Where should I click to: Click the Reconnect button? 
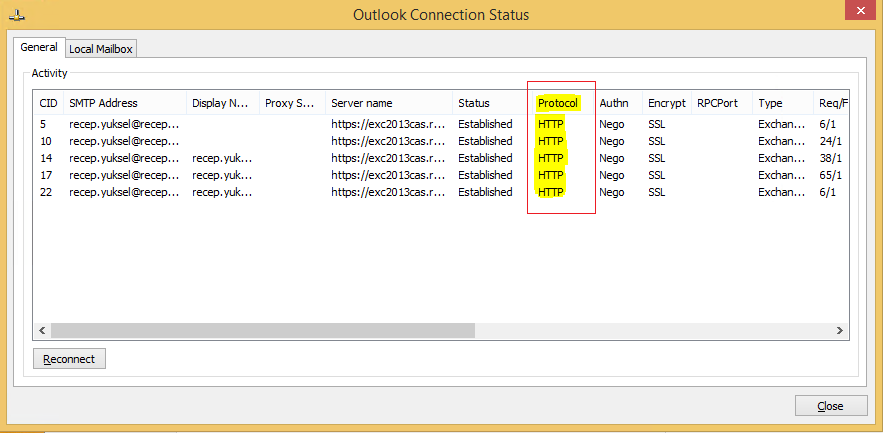(x=69, y=359)
